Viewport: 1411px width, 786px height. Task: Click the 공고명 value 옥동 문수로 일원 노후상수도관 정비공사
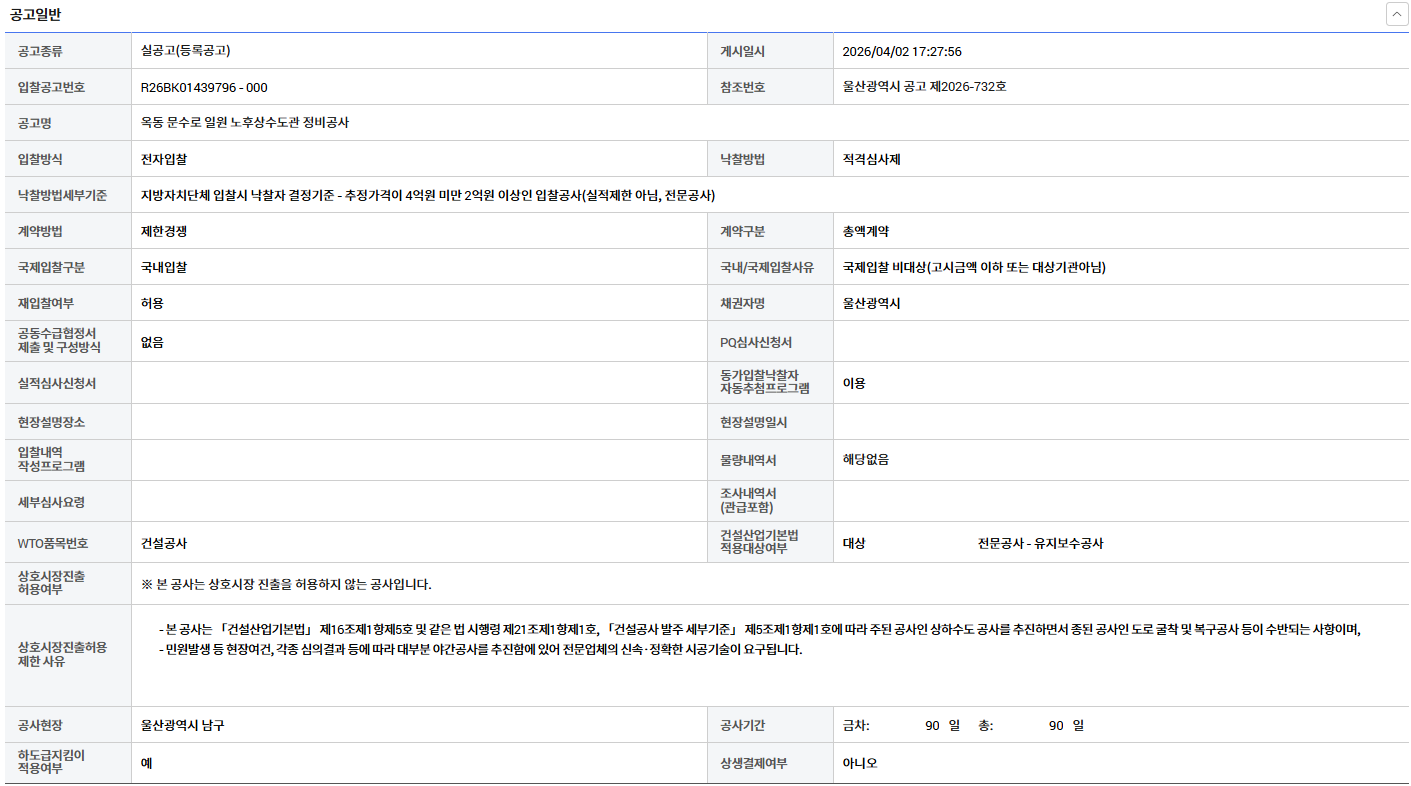click(245, 123)
